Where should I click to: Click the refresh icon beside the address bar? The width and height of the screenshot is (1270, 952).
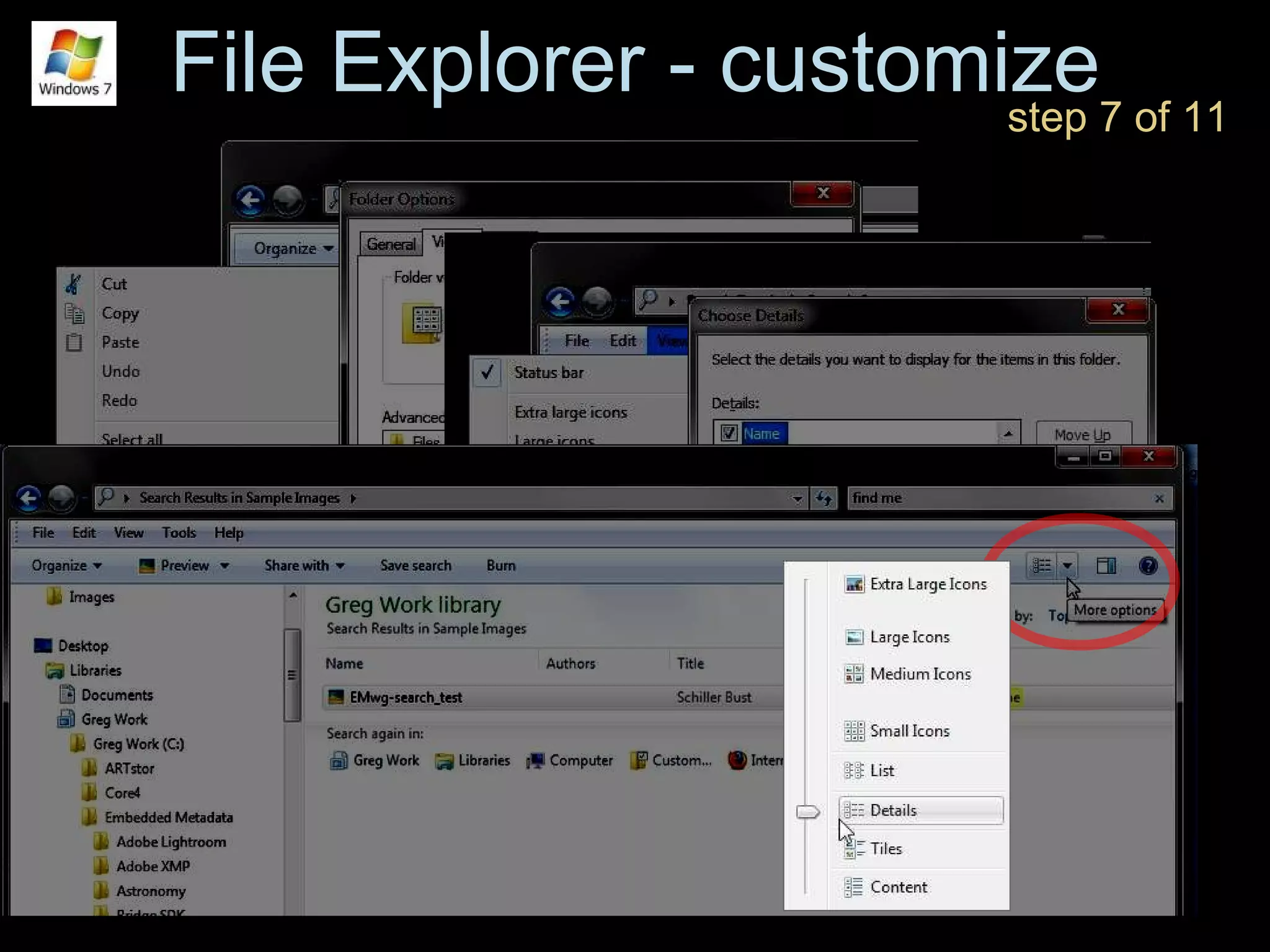coord(824,498)
